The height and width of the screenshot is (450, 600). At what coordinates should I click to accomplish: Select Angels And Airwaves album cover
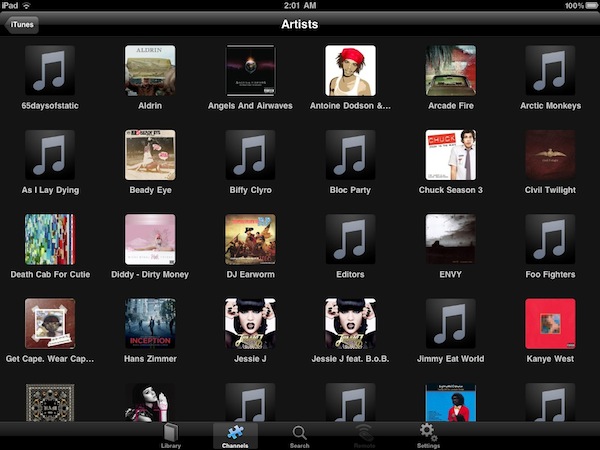pyautogui.click(x=250, y=70)
